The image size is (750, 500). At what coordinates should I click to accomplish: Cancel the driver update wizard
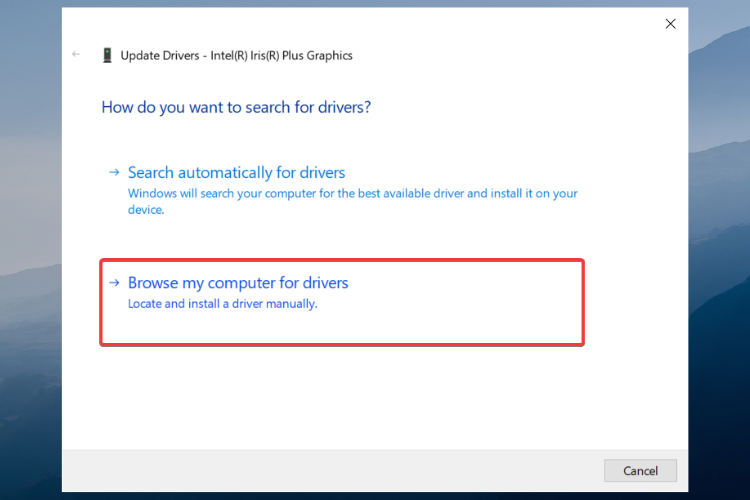click(x=640, y=471)
